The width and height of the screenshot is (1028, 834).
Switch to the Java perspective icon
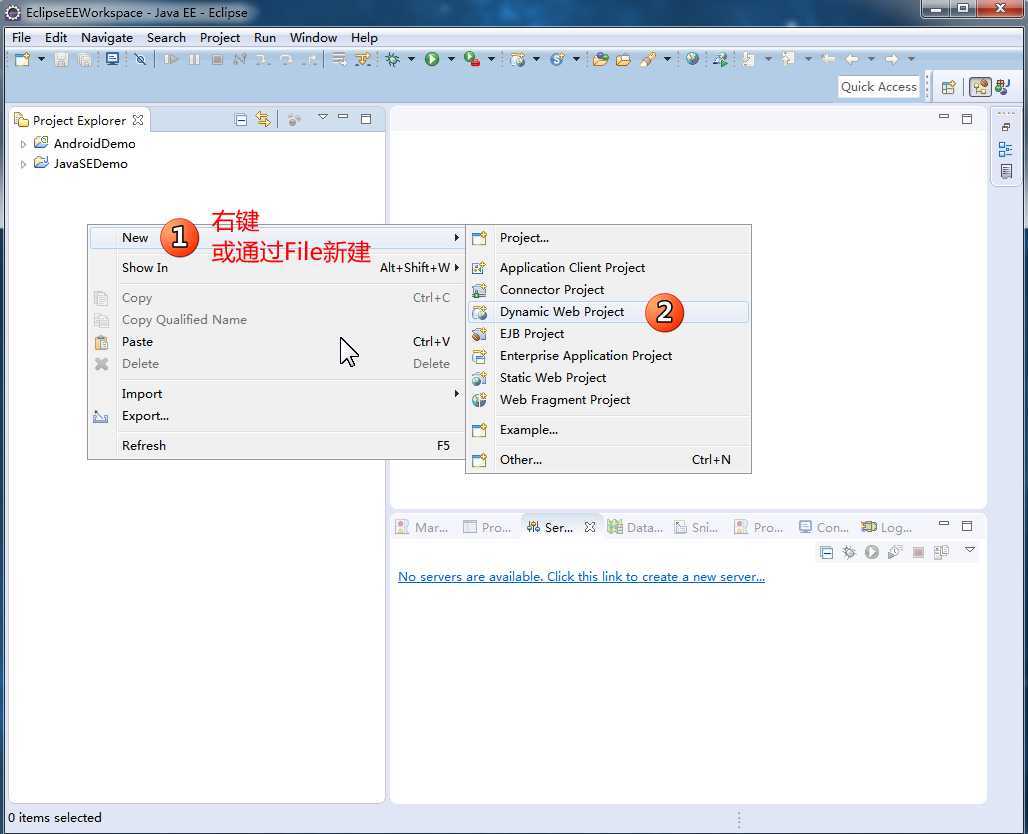point(1002,87)
